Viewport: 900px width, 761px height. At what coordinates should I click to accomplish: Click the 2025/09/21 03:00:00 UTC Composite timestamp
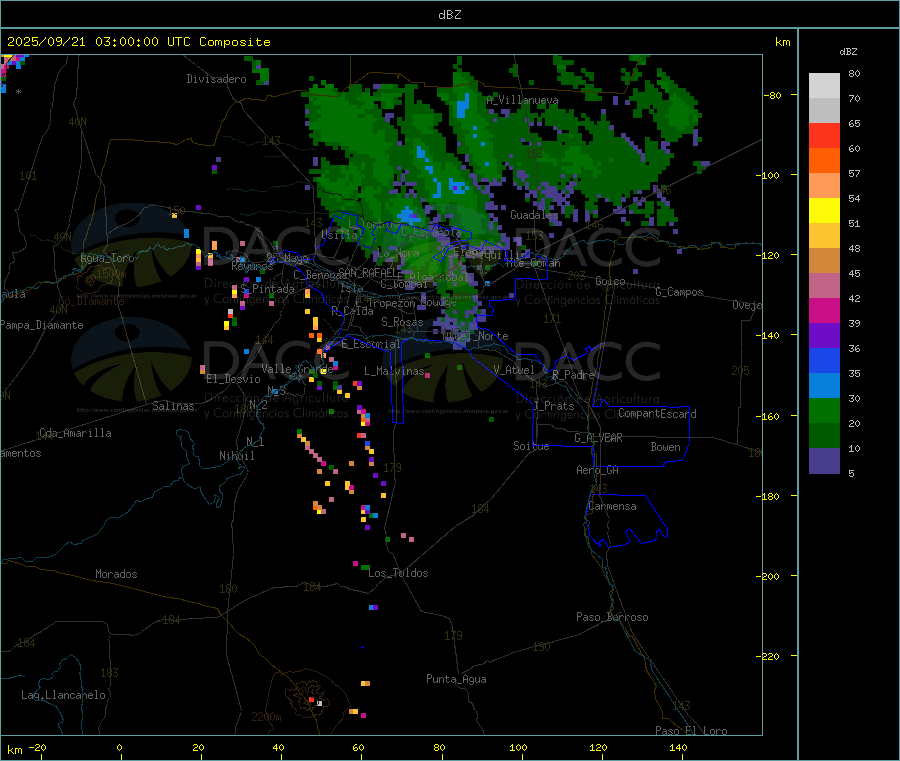tap(138, 42)
